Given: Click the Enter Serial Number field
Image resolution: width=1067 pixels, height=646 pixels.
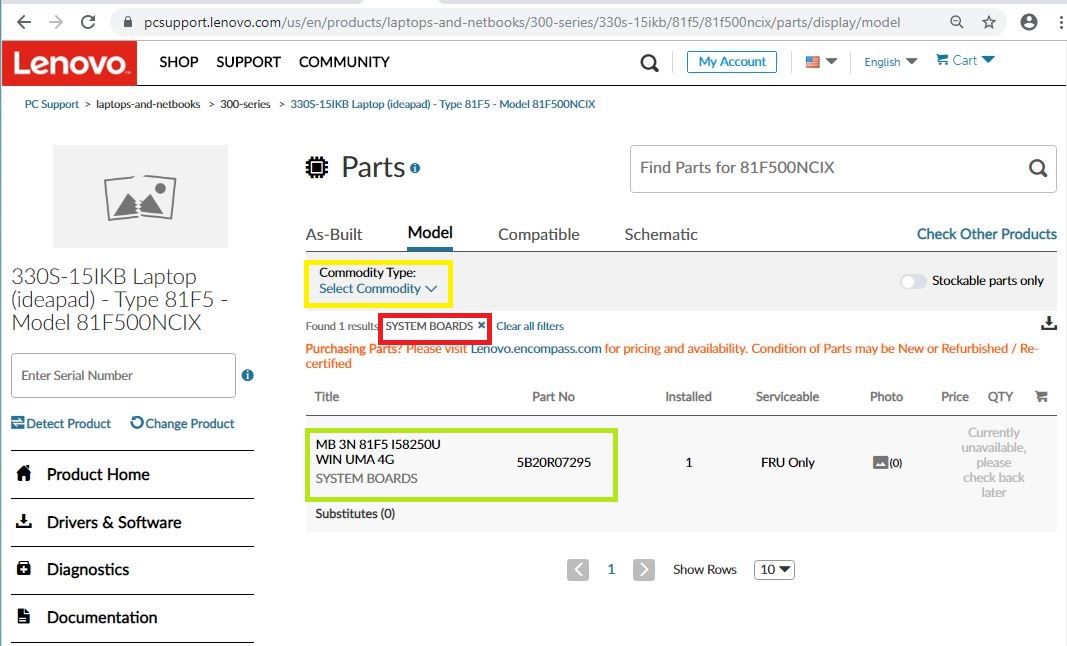Looking at the screenshot, I should click(123, 375).
